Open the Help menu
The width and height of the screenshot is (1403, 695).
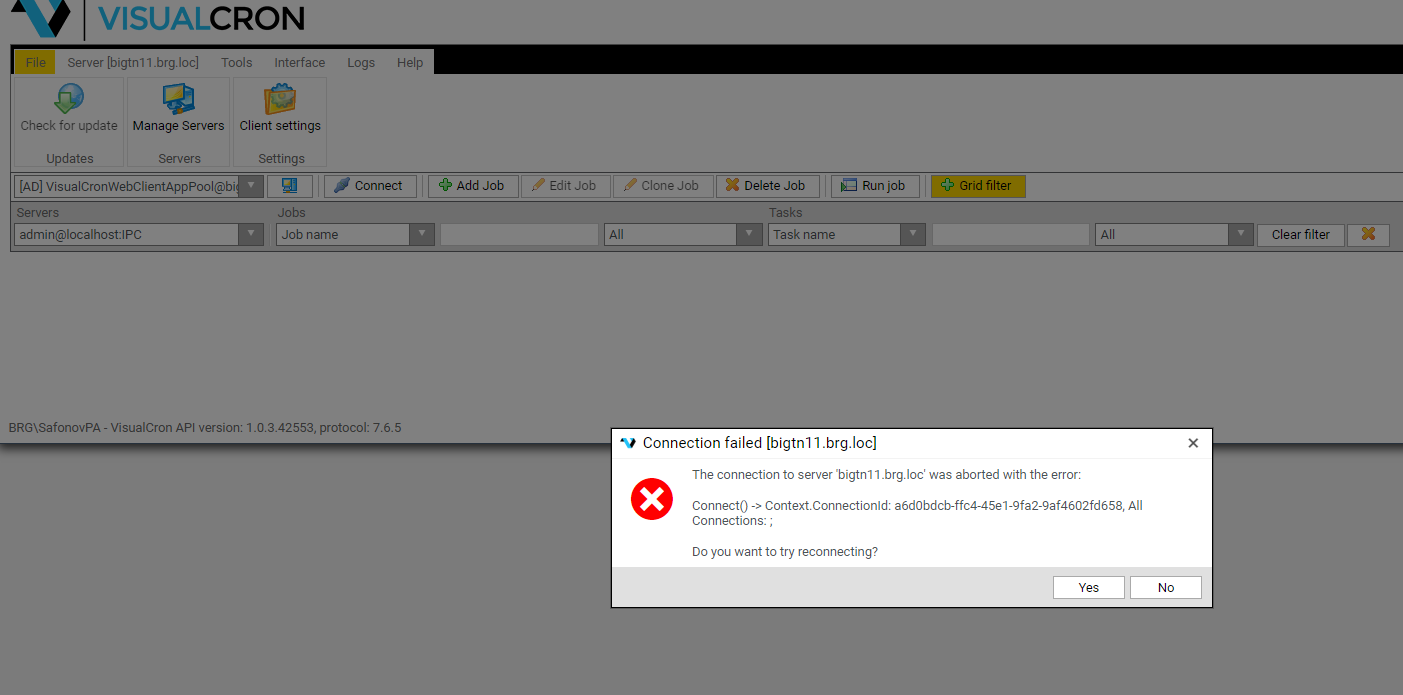tap(410, 62)
